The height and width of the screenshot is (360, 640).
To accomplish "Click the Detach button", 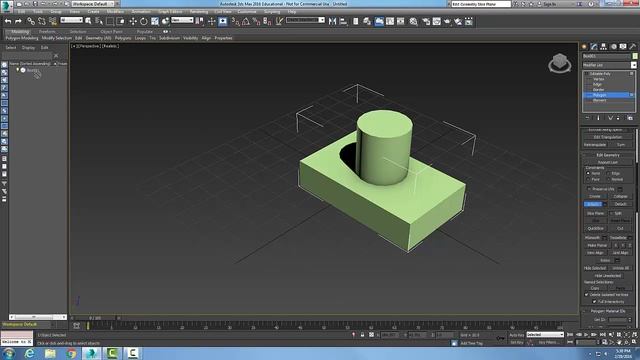I will (x=620, y=204).
